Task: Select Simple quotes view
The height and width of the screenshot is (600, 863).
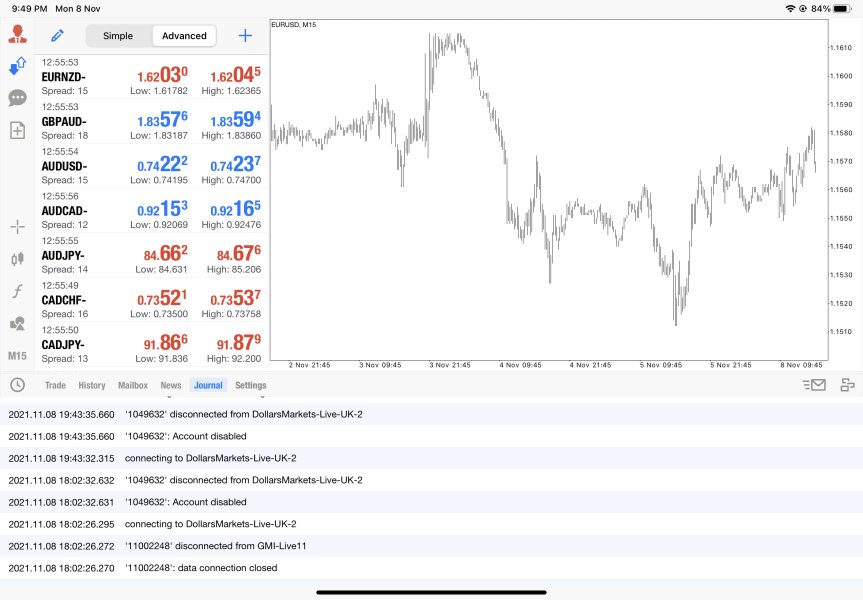Action: [118, 36]
